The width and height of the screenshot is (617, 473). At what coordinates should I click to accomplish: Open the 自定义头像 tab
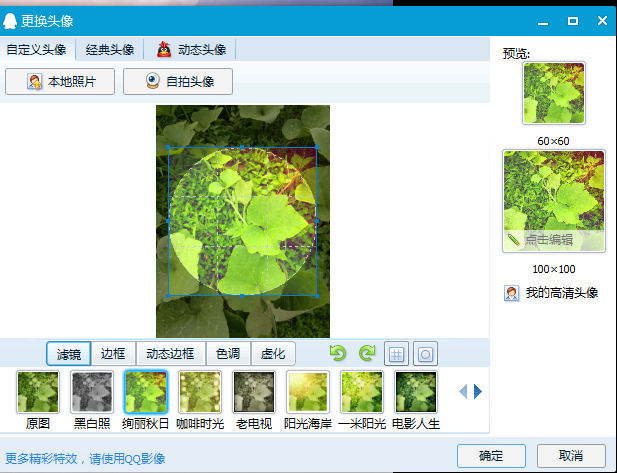point(36,50)
